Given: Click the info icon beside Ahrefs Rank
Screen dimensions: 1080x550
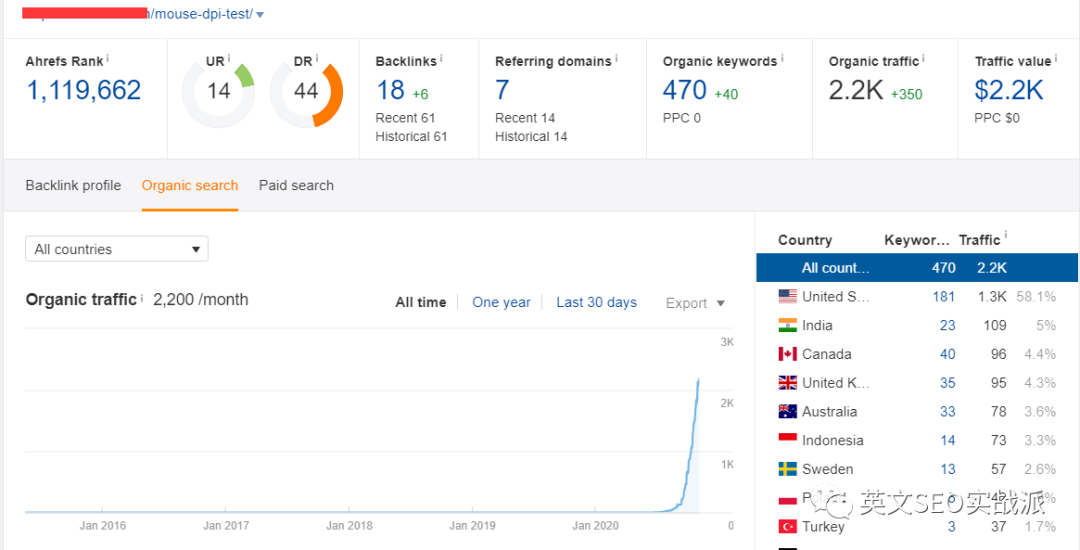Looking at the screenshot, I should (108, 58).
